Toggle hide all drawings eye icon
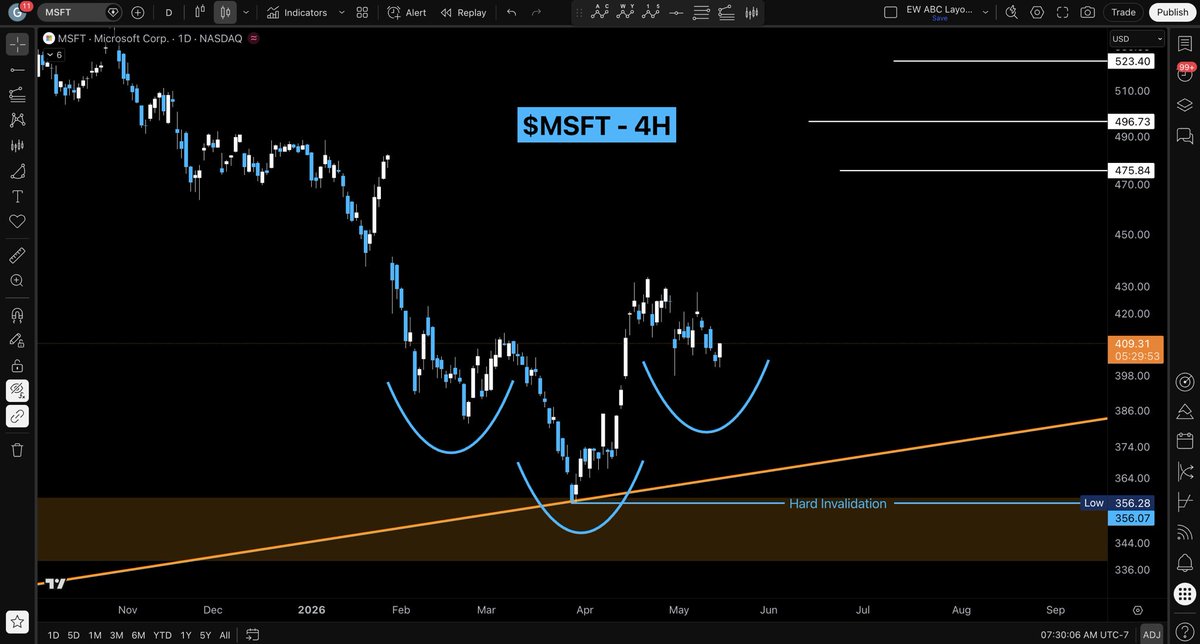This screenshot has height=644, width=1200. [x=17, y=391]
